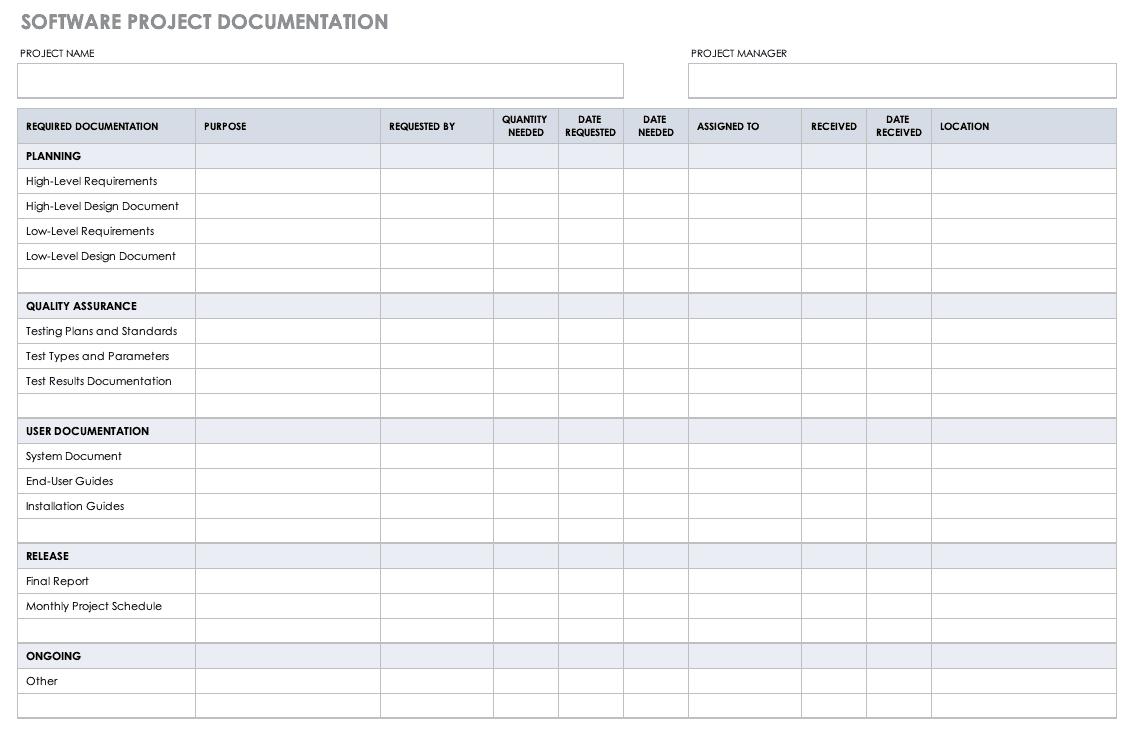Viewport: 1136px width, 744px height.
Task: Click the Project Name input field
Action: pyautogui.click(x=320, y=81)
